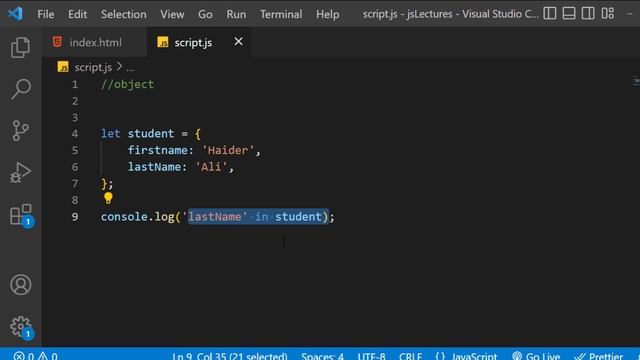Switch to the index.html tab

[x=94, y=42]
